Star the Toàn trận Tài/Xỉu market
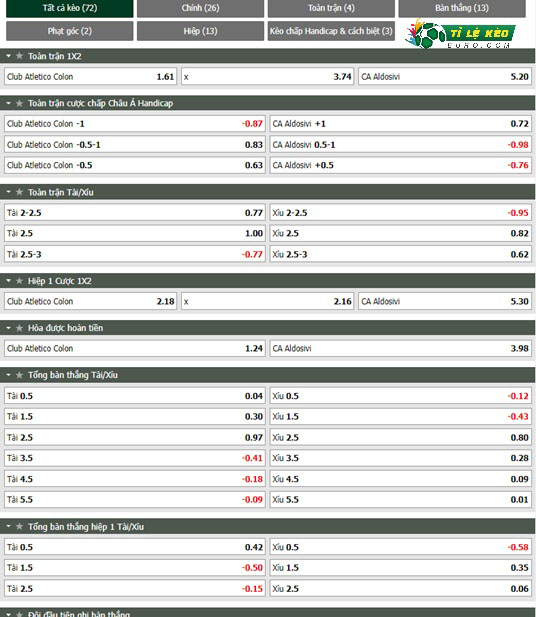Viewport: 536px width, 617px height. pos(19,192)
